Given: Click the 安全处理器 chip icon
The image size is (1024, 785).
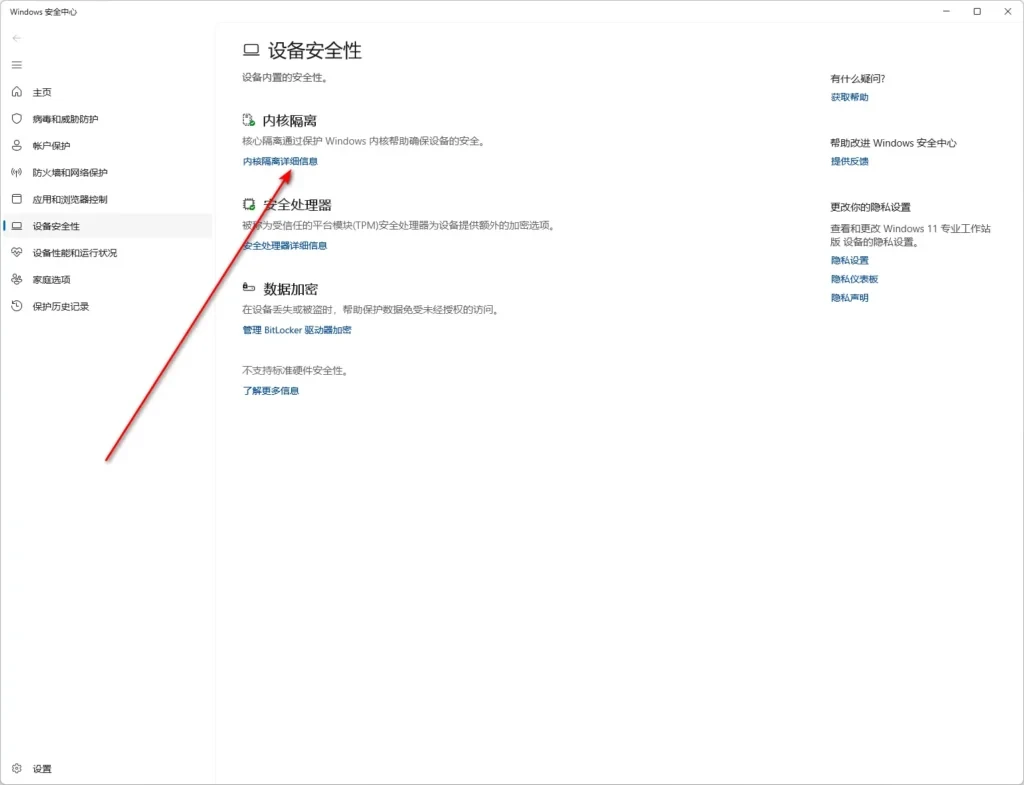Looking at the screenshot, I should (x=249, y=204).
